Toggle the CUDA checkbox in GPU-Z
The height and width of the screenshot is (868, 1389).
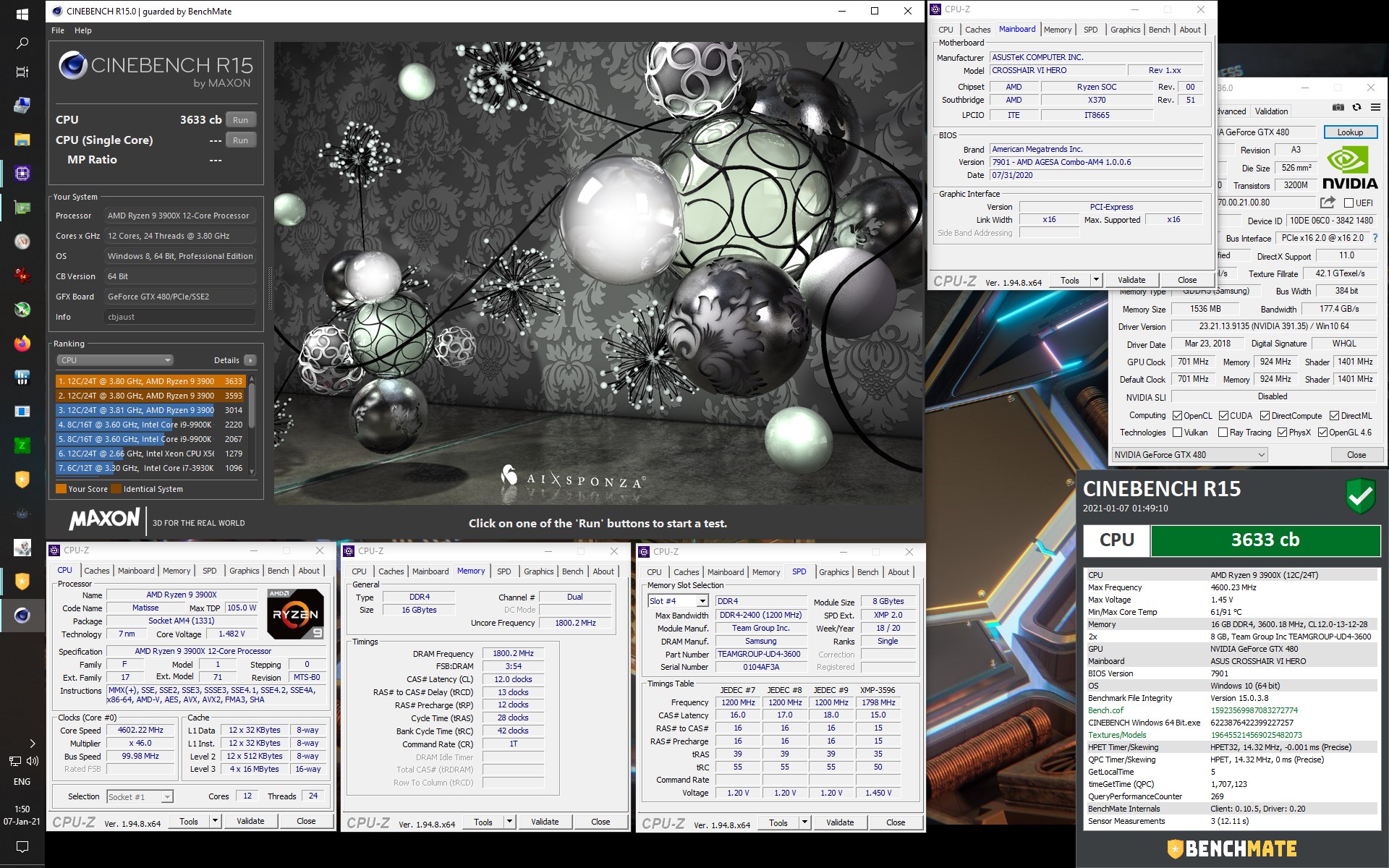(x=1223, y=416)
